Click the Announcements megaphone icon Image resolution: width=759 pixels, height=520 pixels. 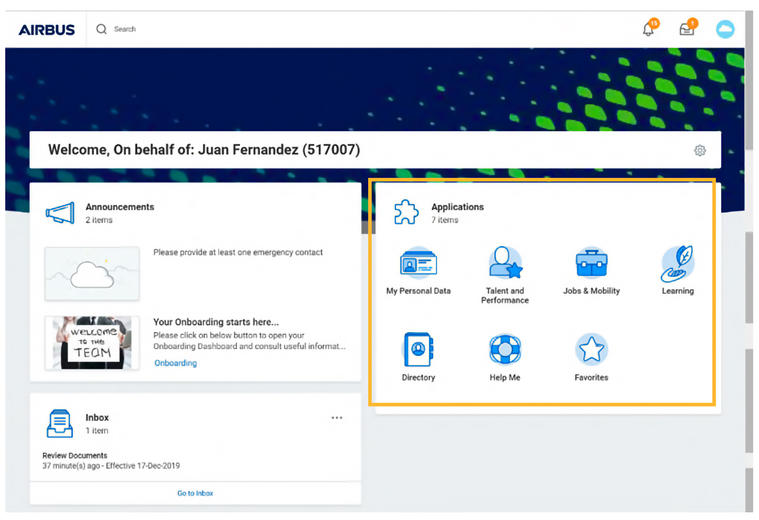[x=60, y=212]
